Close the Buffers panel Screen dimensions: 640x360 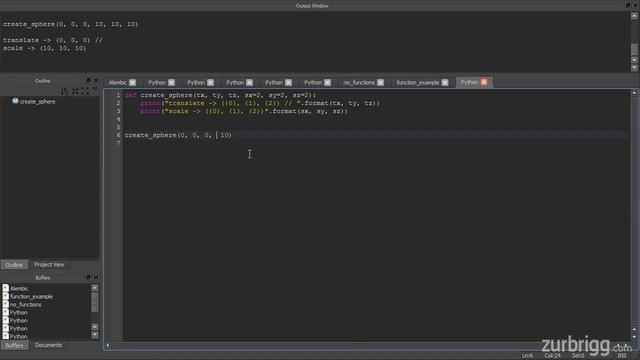(x=96, y=277)
